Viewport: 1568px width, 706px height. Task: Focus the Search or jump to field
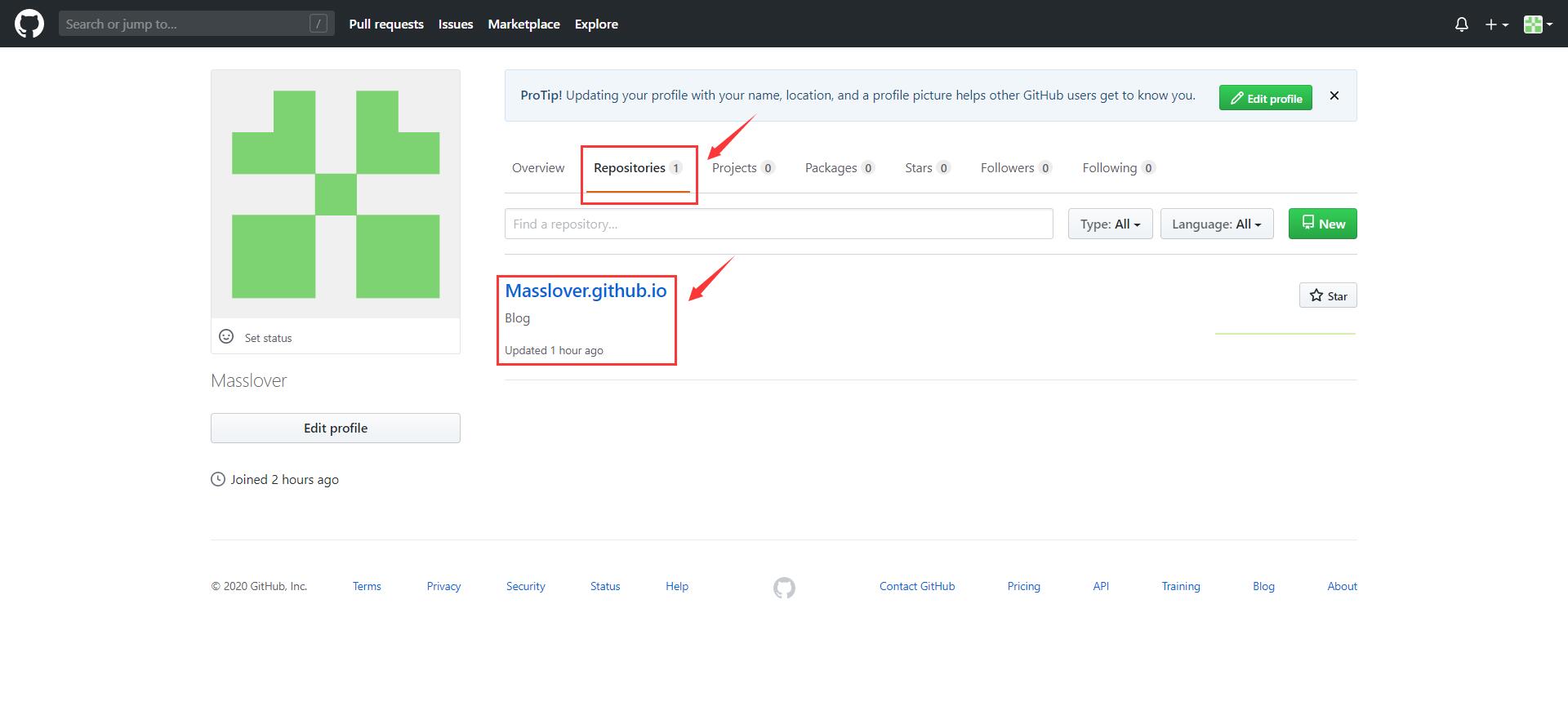pos(197,24)
